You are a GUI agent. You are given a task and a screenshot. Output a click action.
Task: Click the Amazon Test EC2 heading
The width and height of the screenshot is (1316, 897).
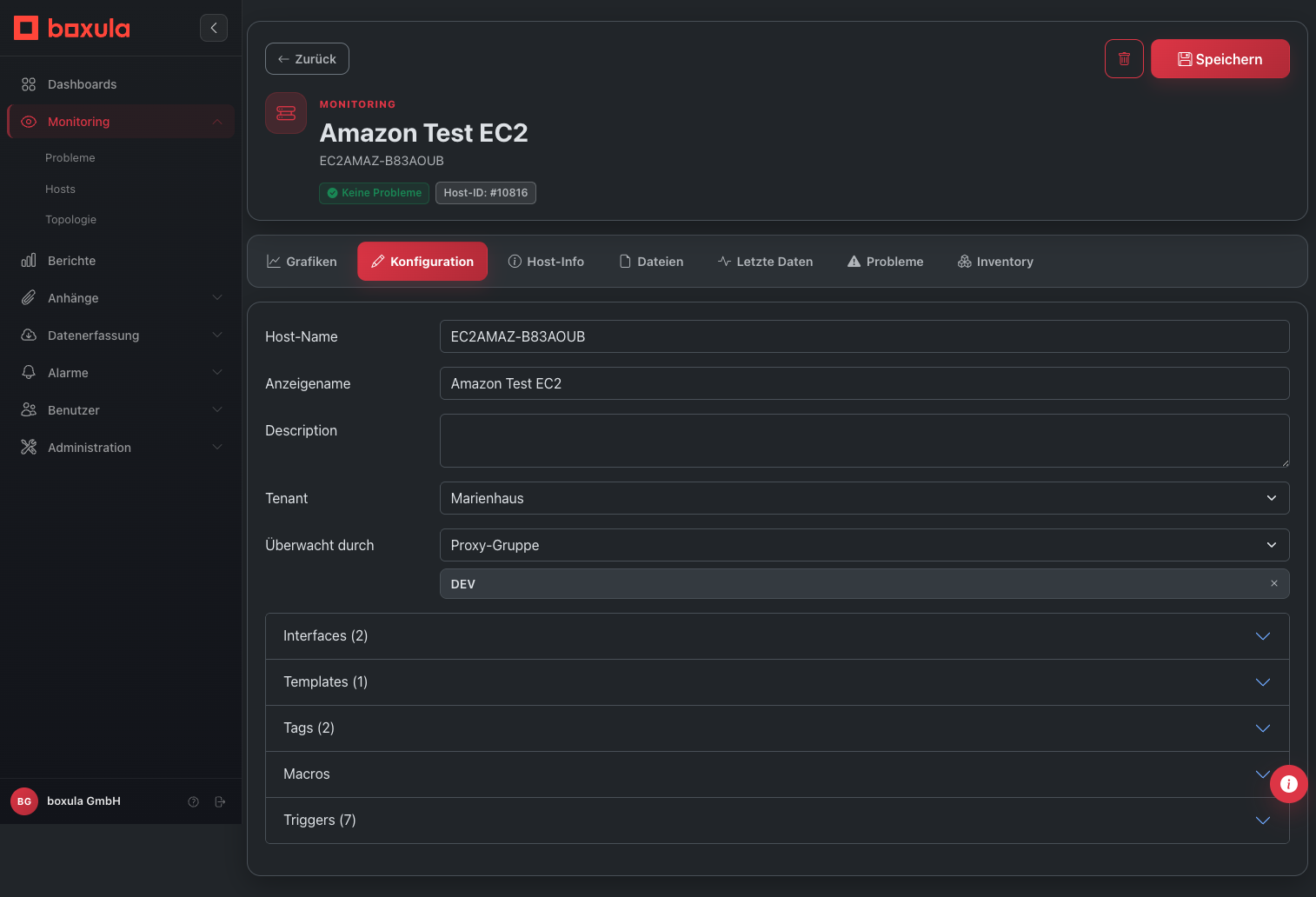click(x=424, y=133)
